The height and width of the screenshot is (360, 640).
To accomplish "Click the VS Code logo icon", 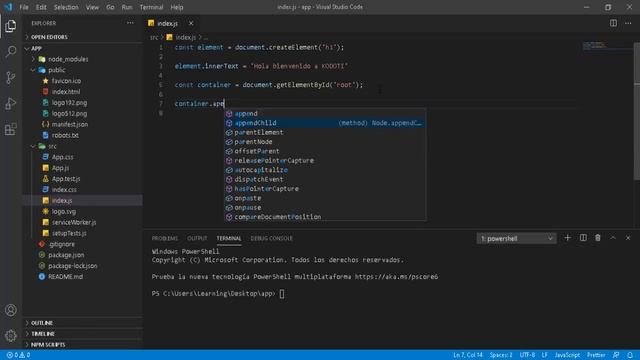I will click(x=8, y=7).
